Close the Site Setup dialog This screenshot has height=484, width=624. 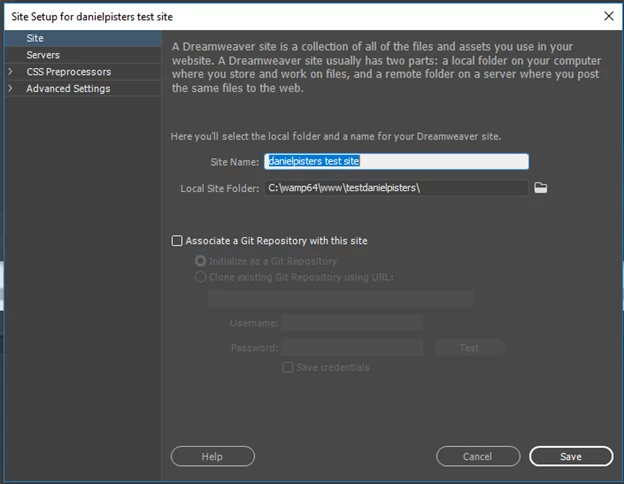(608, 16)
